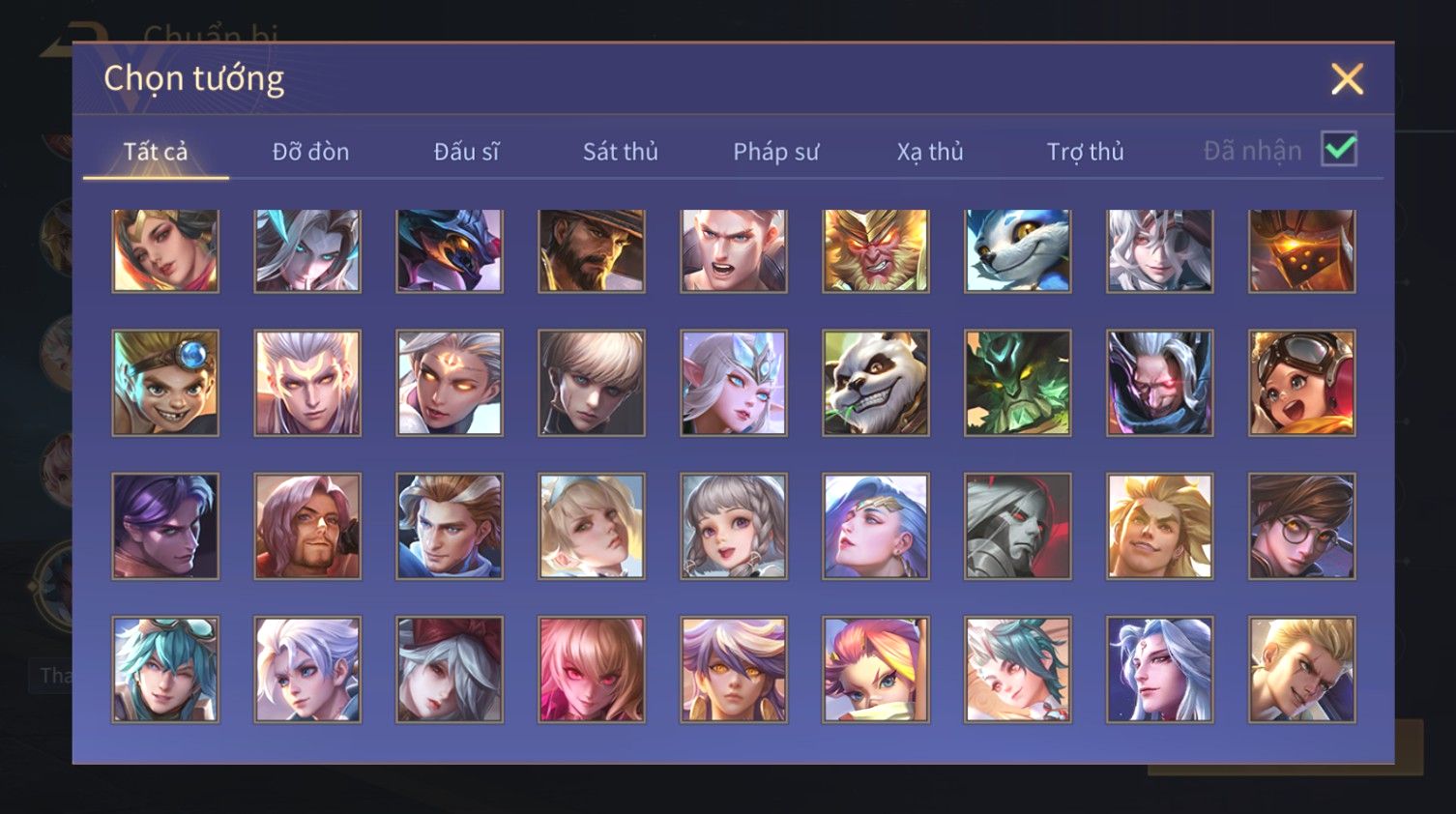
Task: Pick the gray armored red-hooded hero
Action: [1018, 527]
